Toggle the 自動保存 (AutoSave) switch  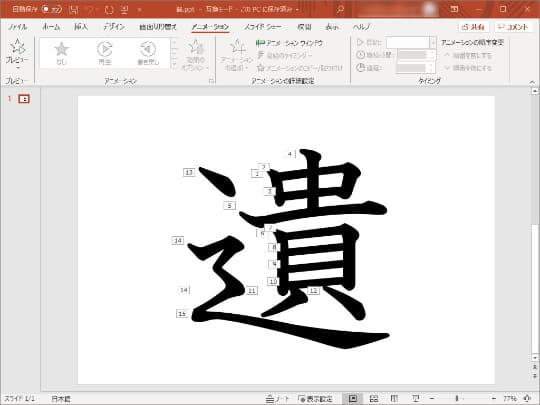[x=52, y=9]
